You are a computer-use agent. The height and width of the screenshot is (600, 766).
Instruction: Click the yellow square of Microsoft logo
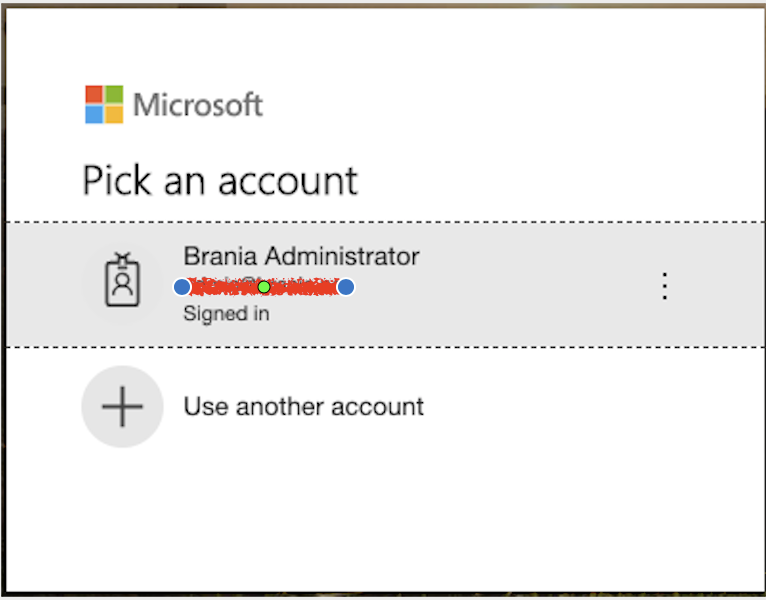coord(114,114)
